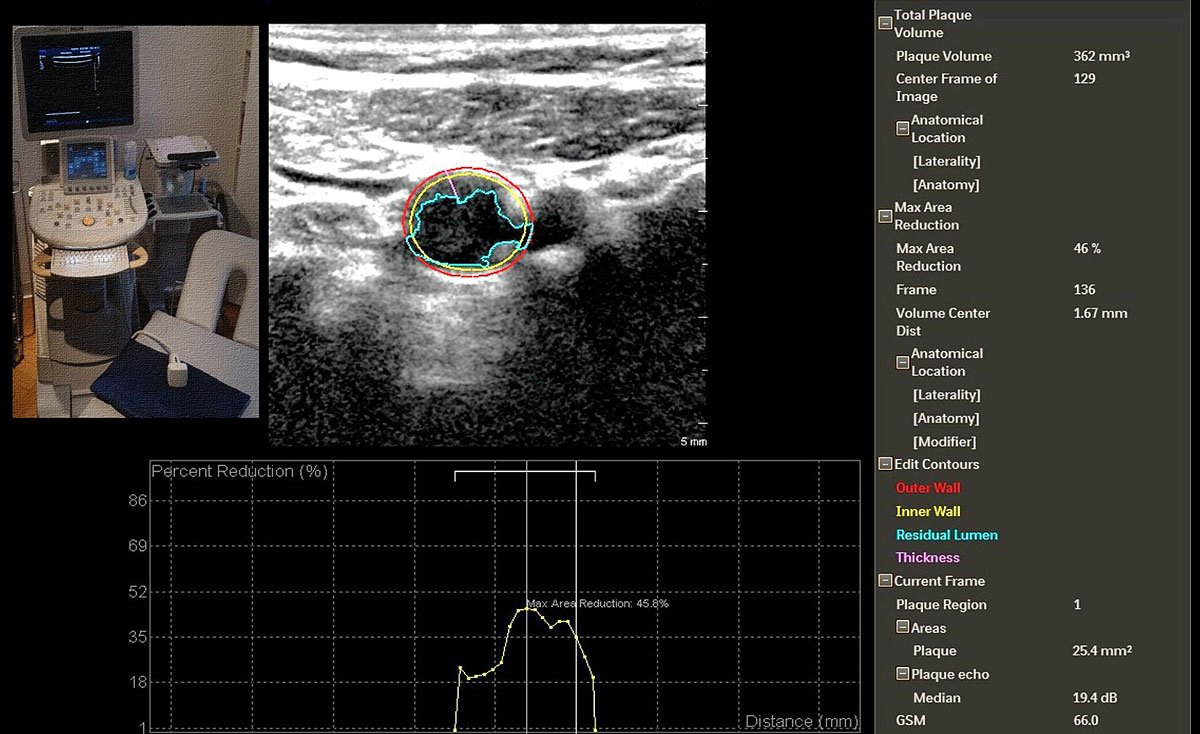
Task: Select the pink Thickness contour option
Action: (927, 558)
